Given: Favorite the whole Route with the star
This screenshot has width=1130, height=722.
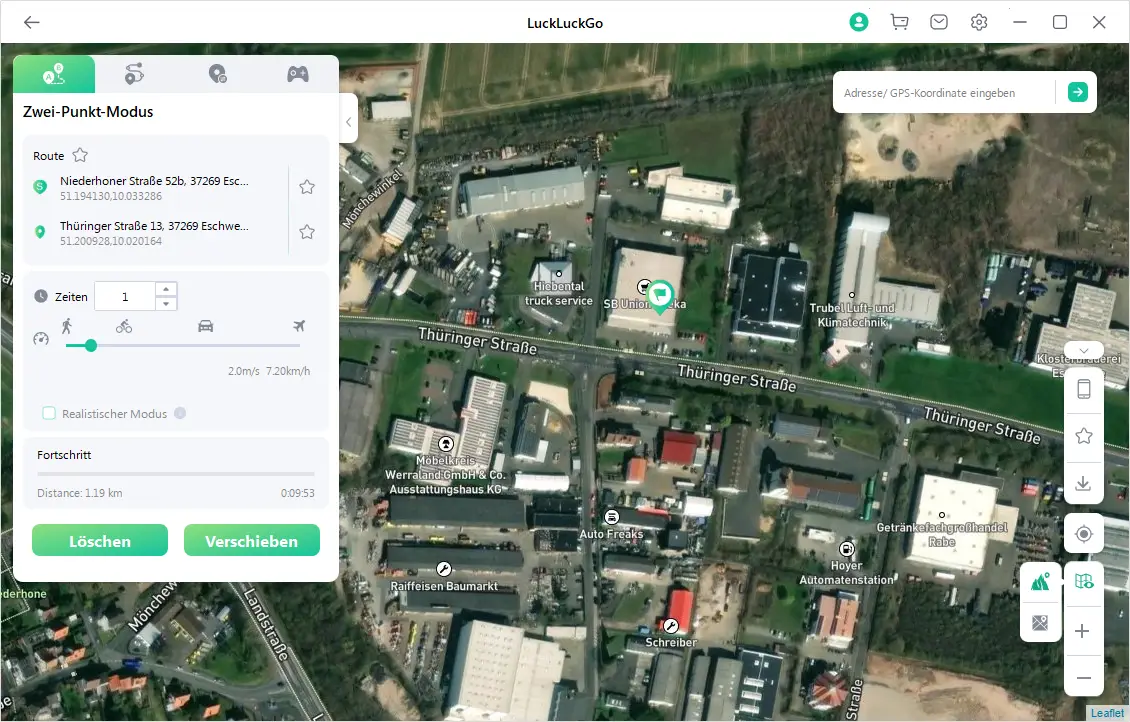Looking at the screenshot, I should click(x=80, y=155).
